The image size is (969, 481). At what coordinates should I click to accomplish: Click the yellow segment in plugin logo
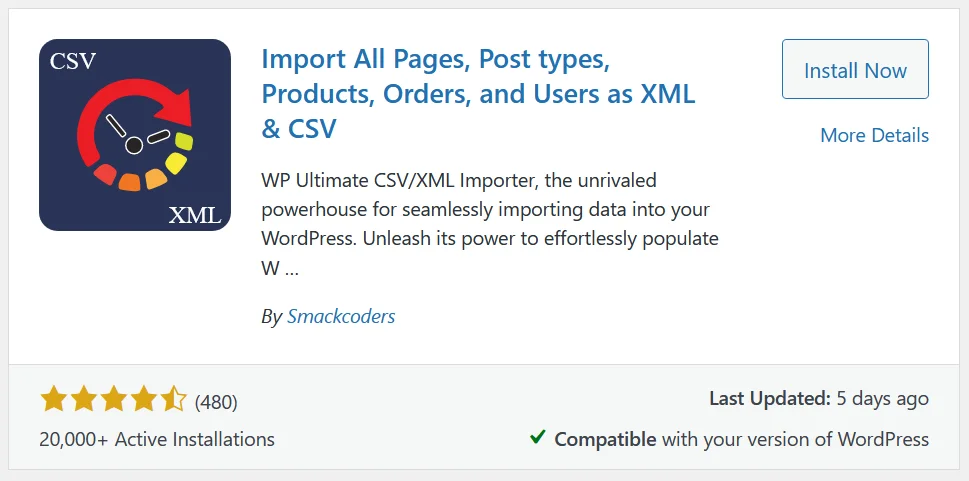pos(178,160)
